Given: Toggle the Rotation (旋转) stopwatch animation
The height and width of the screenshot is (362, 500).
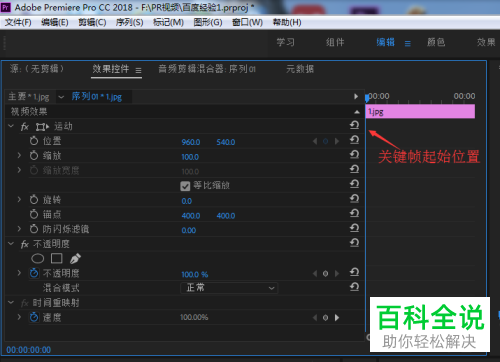Looking at the screenshot, I should point(34,200).
